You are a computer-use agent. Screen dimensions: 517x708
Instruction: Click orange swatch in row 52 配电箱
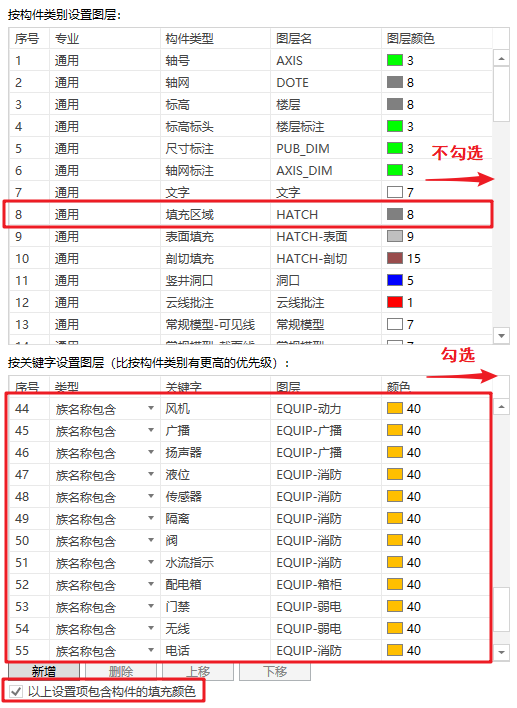(395, 584)
